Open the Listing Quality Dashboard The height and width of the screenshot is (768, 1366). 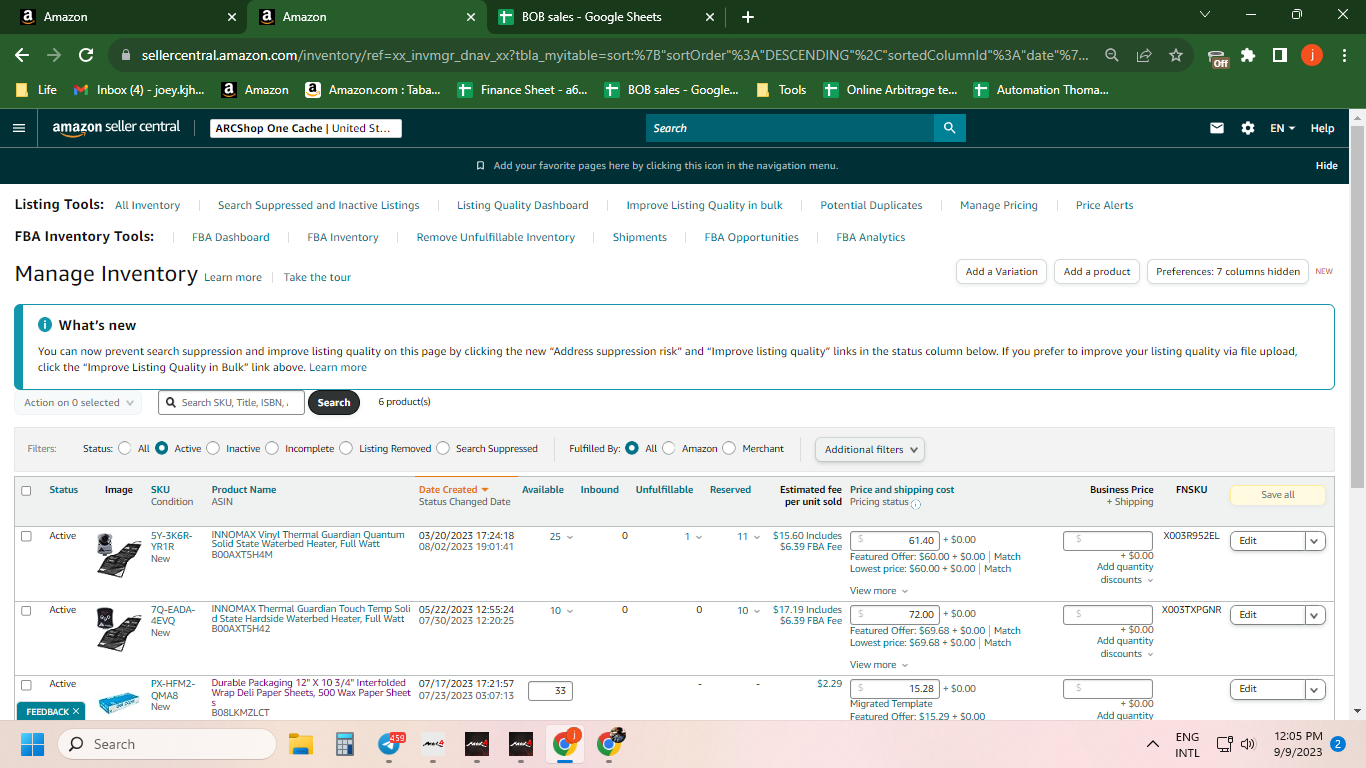[x=523, y=206]
